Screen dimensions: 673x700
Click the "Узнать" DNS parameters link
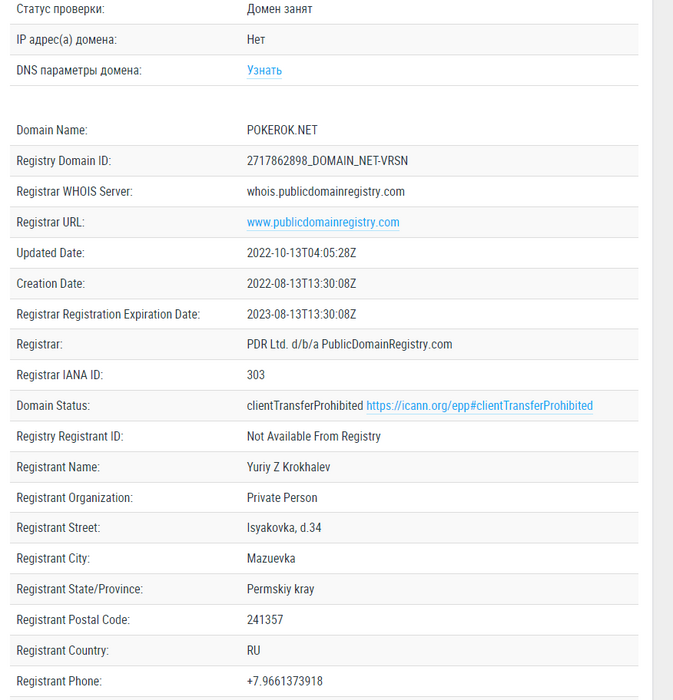(264, 71)
